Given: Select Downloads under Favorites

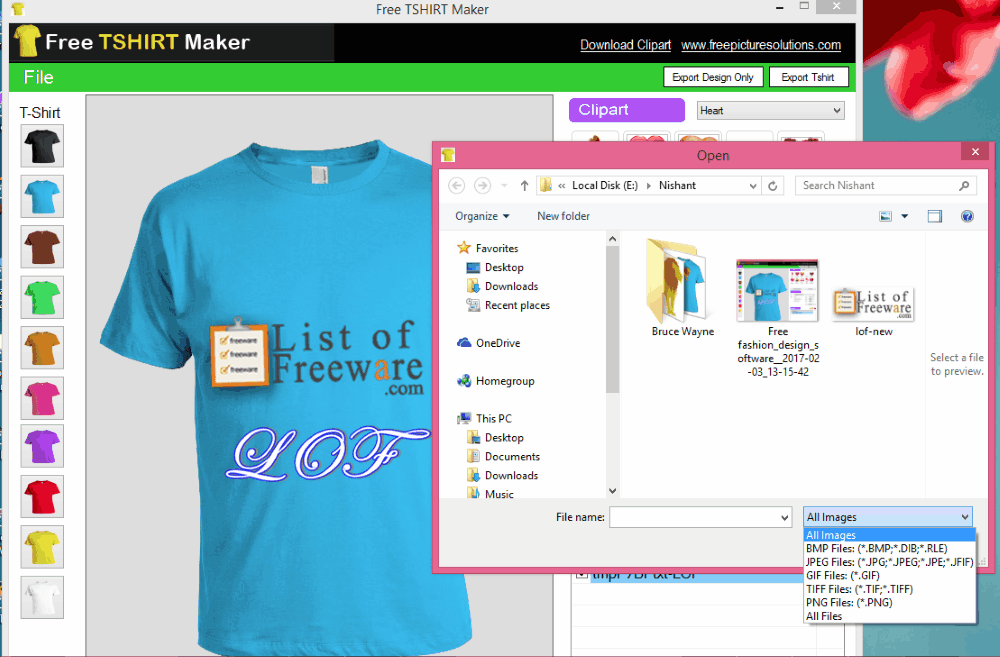Looking at the screenshot, I should point(502,286).
